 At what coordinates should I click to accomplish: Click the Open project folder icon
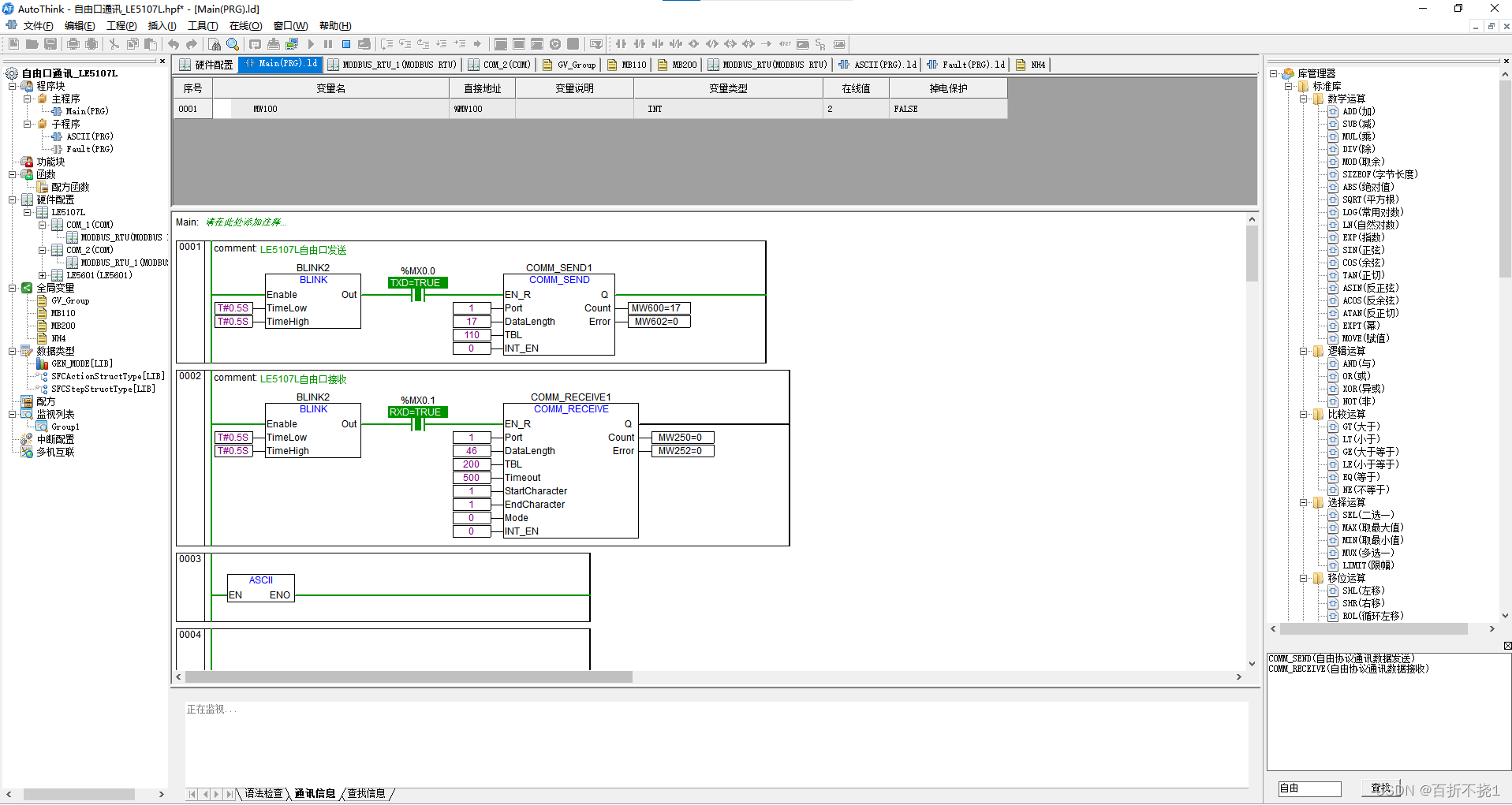32,44
